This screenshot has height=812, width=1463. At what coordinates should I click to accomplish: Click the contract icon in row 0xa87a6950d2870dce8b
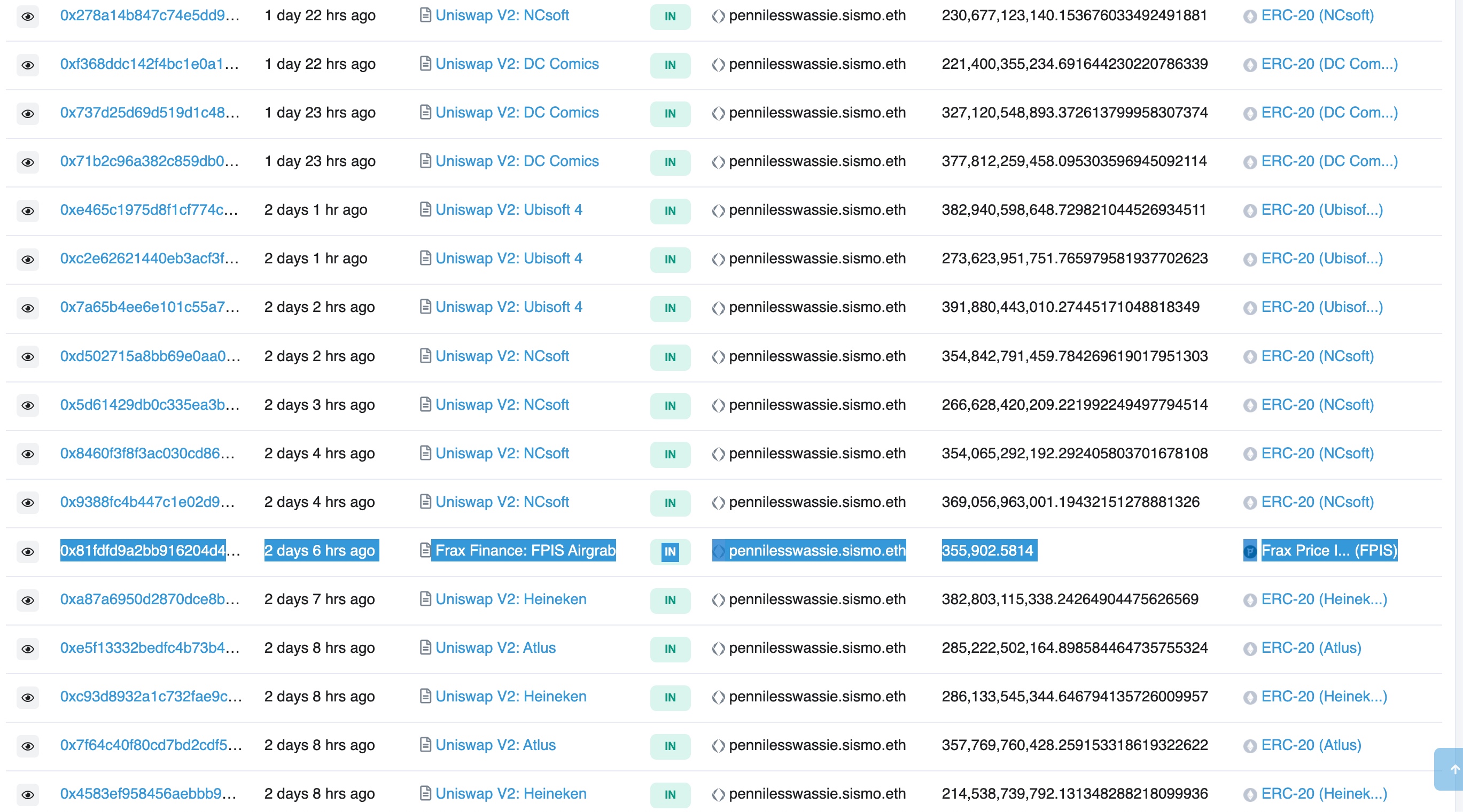(425, 599)
